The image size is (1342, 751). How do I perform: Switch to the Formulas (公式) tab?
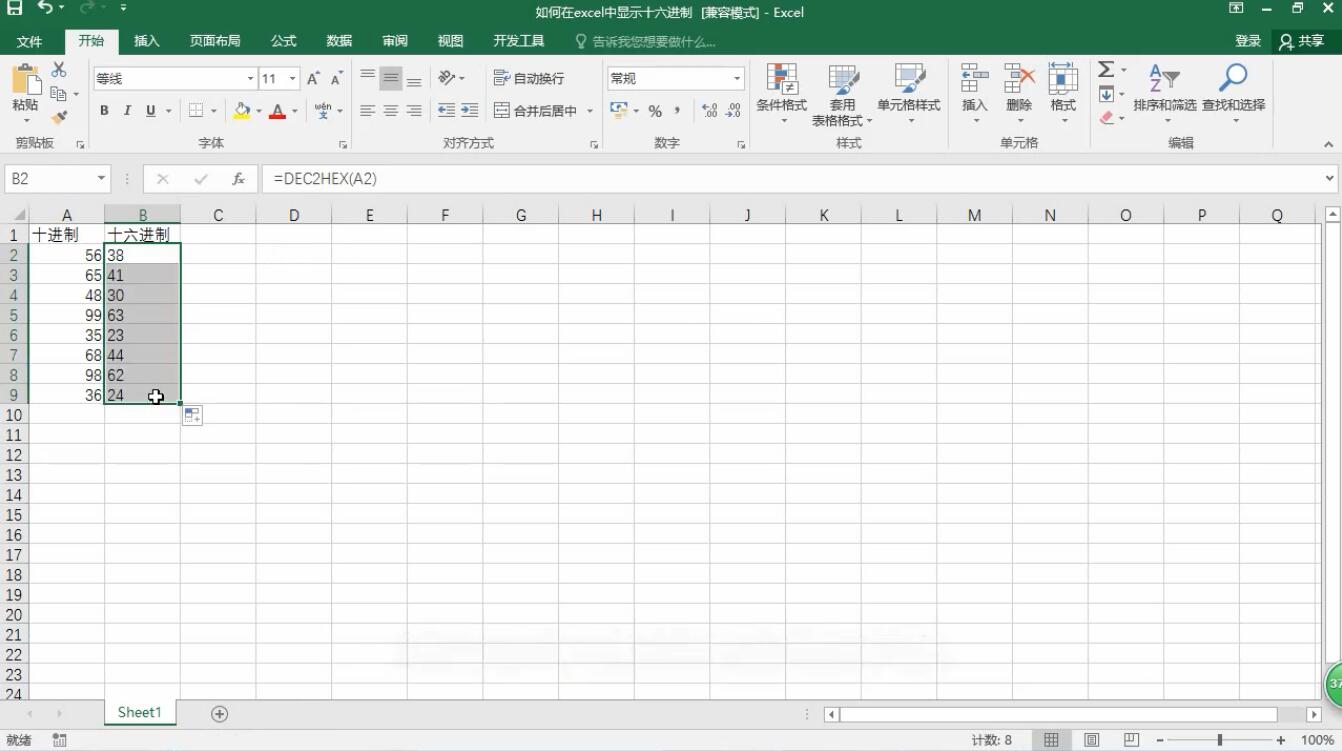tap(284, 41)
